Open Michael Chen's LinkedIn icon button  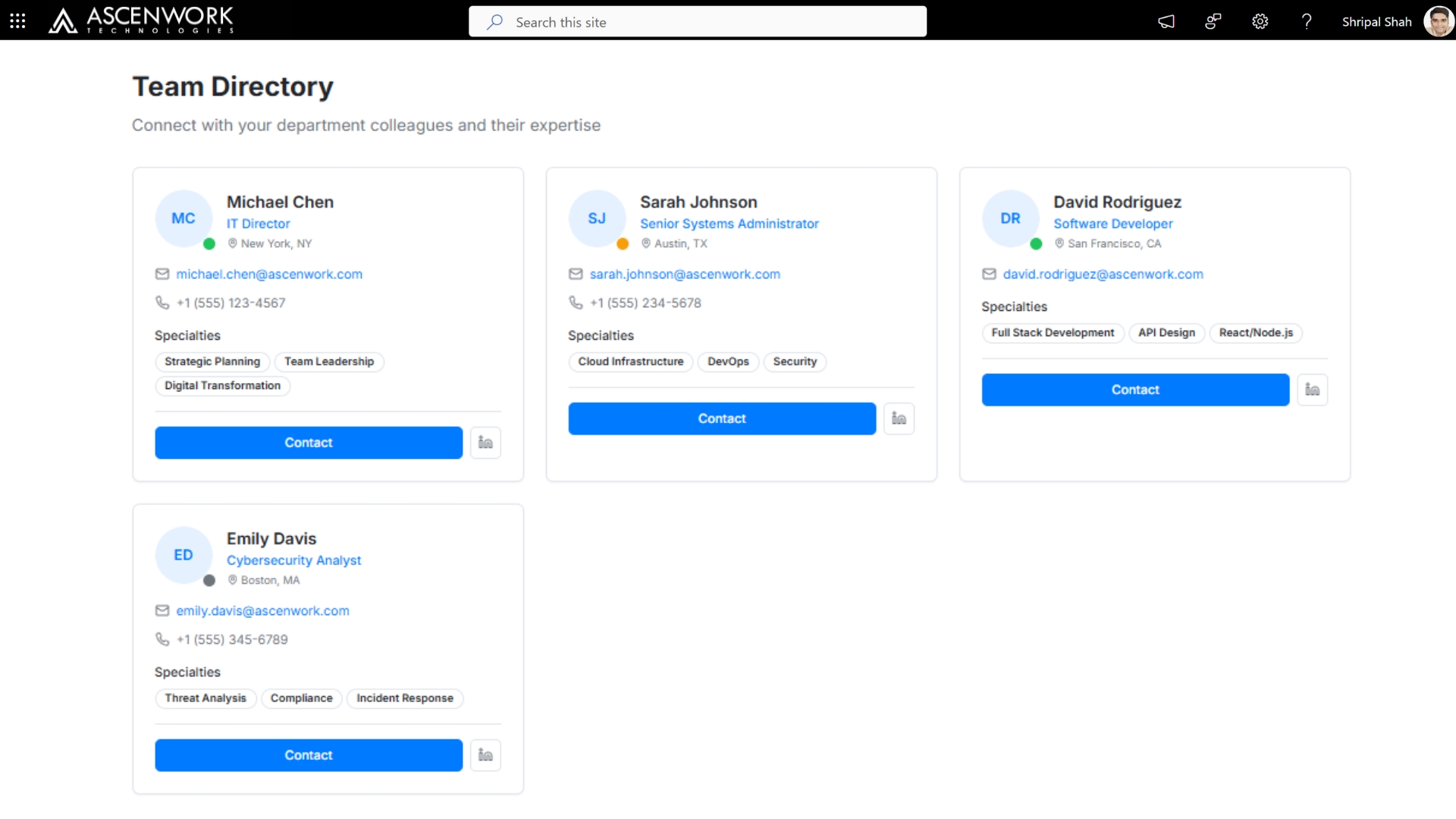coord(485,443)
